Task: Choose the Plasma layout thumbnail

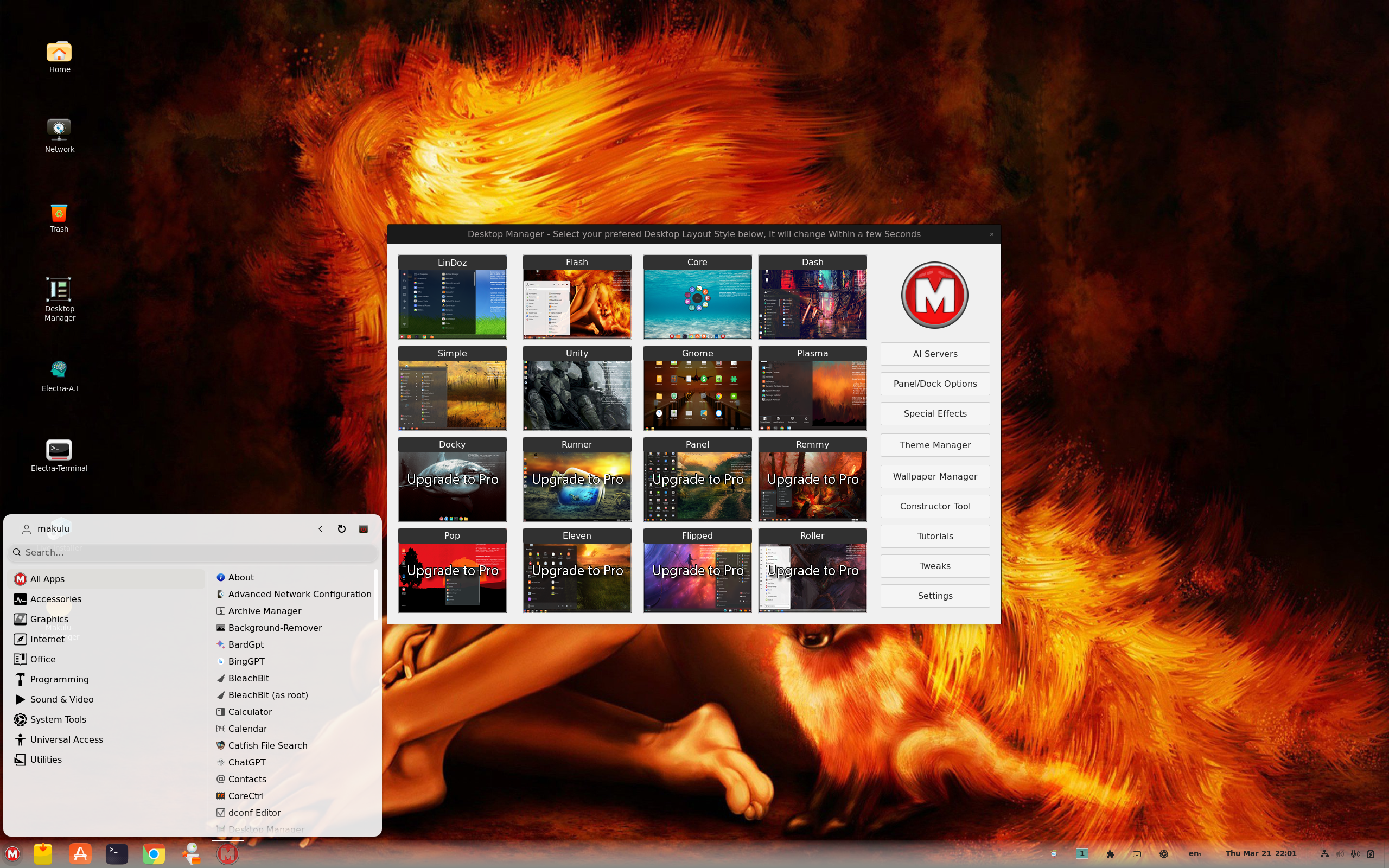Action: pyautogui.click(x=812, y=388)
